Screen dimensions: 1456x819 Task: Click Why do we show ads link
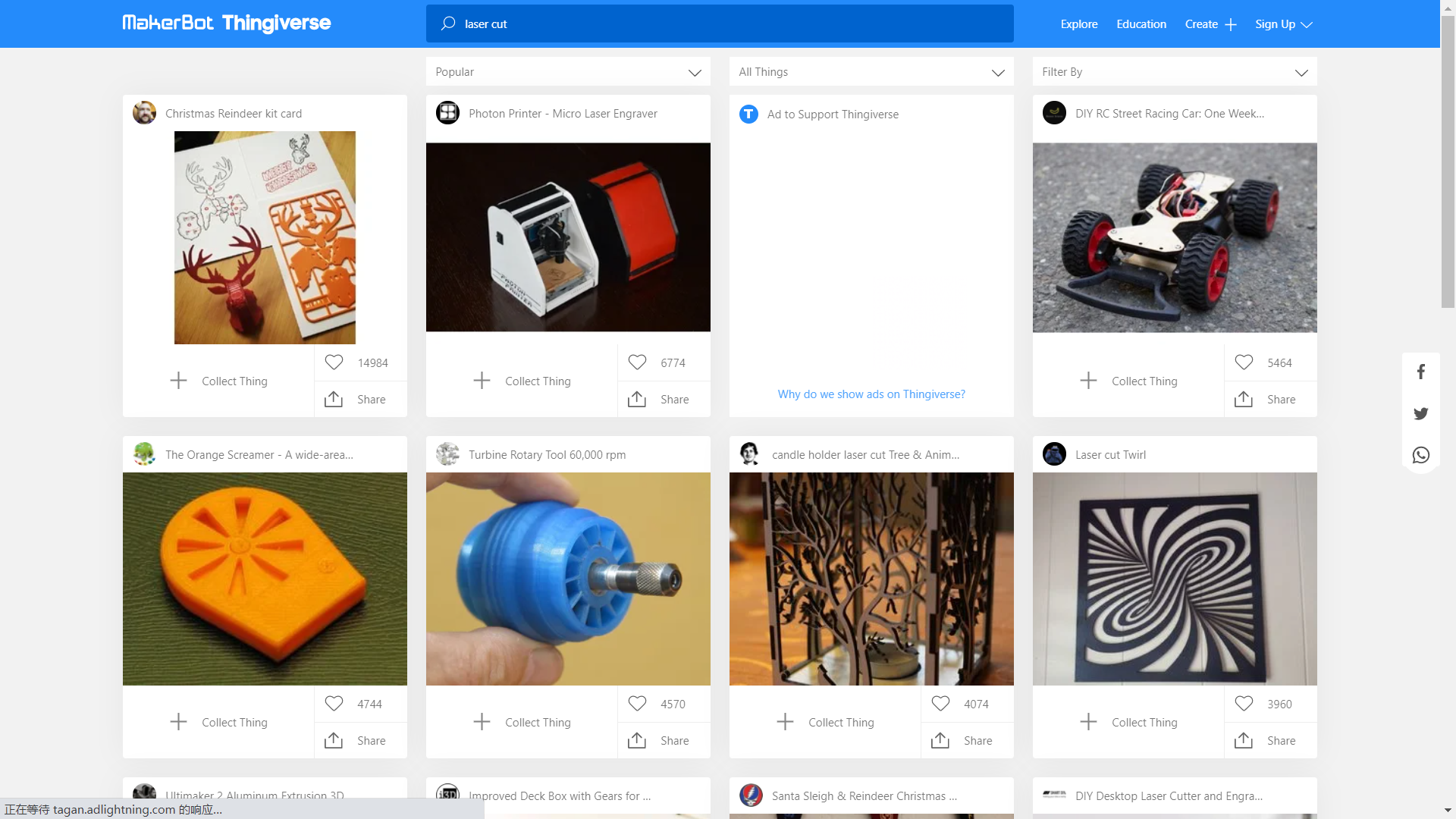871,394
